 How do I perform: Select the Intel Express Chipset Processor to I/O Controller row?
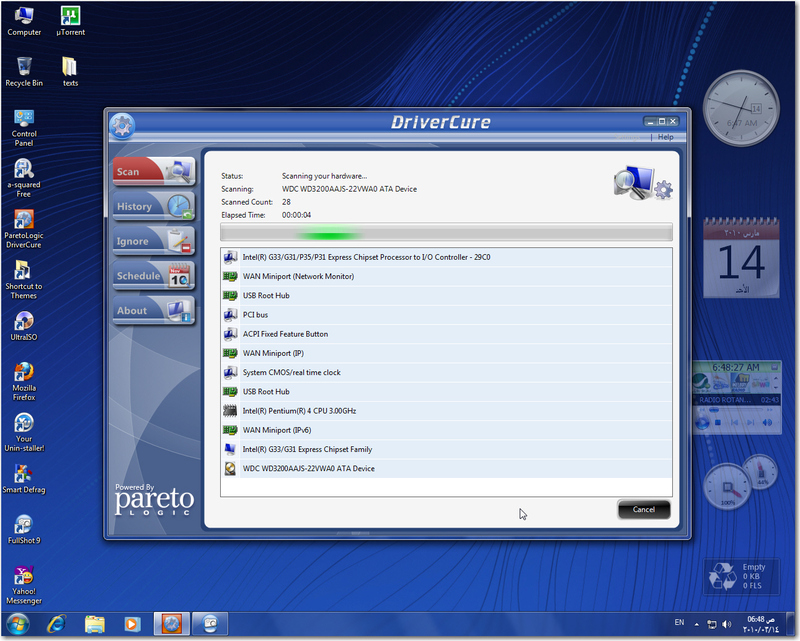tap(446, 257)
